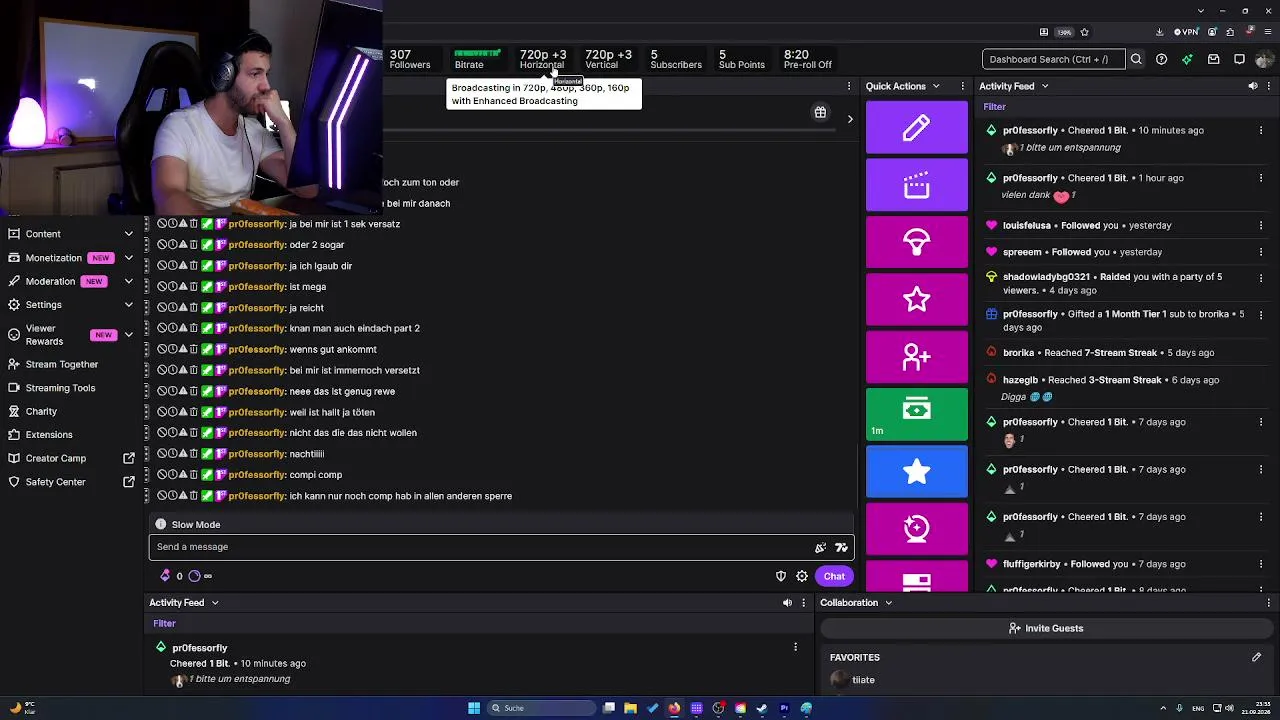This screenshot has width=1280, height=720.
Task: Open right-side Activity Feed header dropdown
Action: pyautogui.click(x=1045, y=86)
